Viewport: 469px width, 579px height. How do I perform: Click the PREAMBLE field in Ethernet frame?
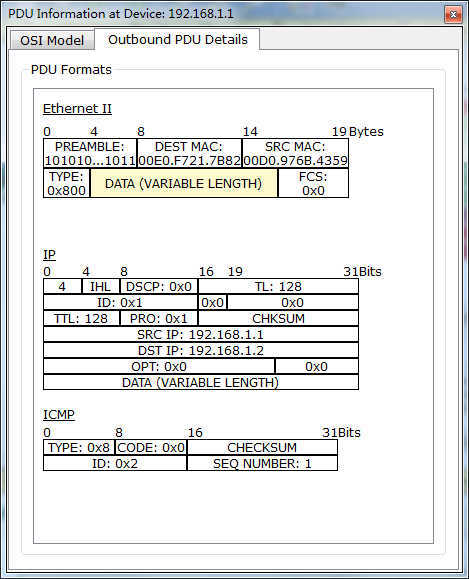click(90, 153)
